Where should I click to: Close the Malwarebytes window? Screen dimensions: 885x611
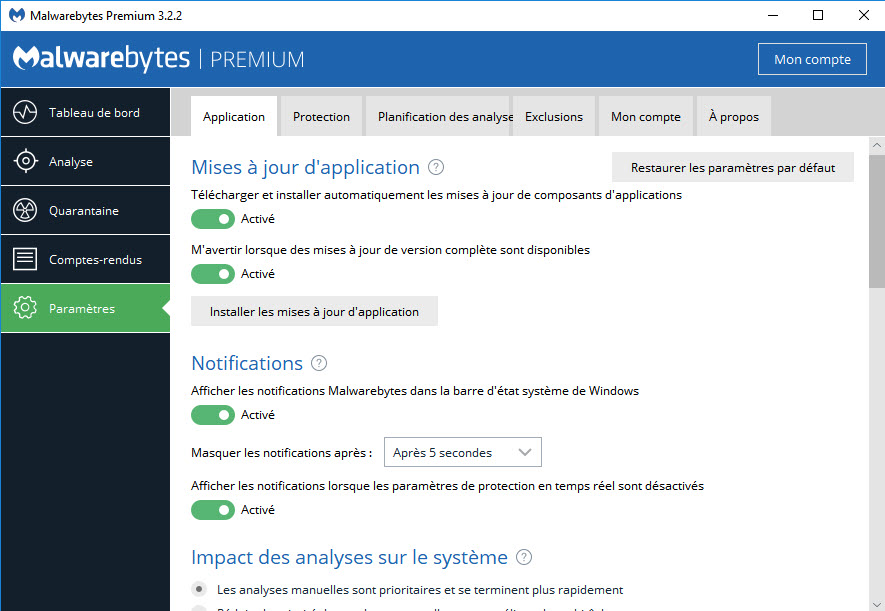pyautogui.click(x=864, y=15)
